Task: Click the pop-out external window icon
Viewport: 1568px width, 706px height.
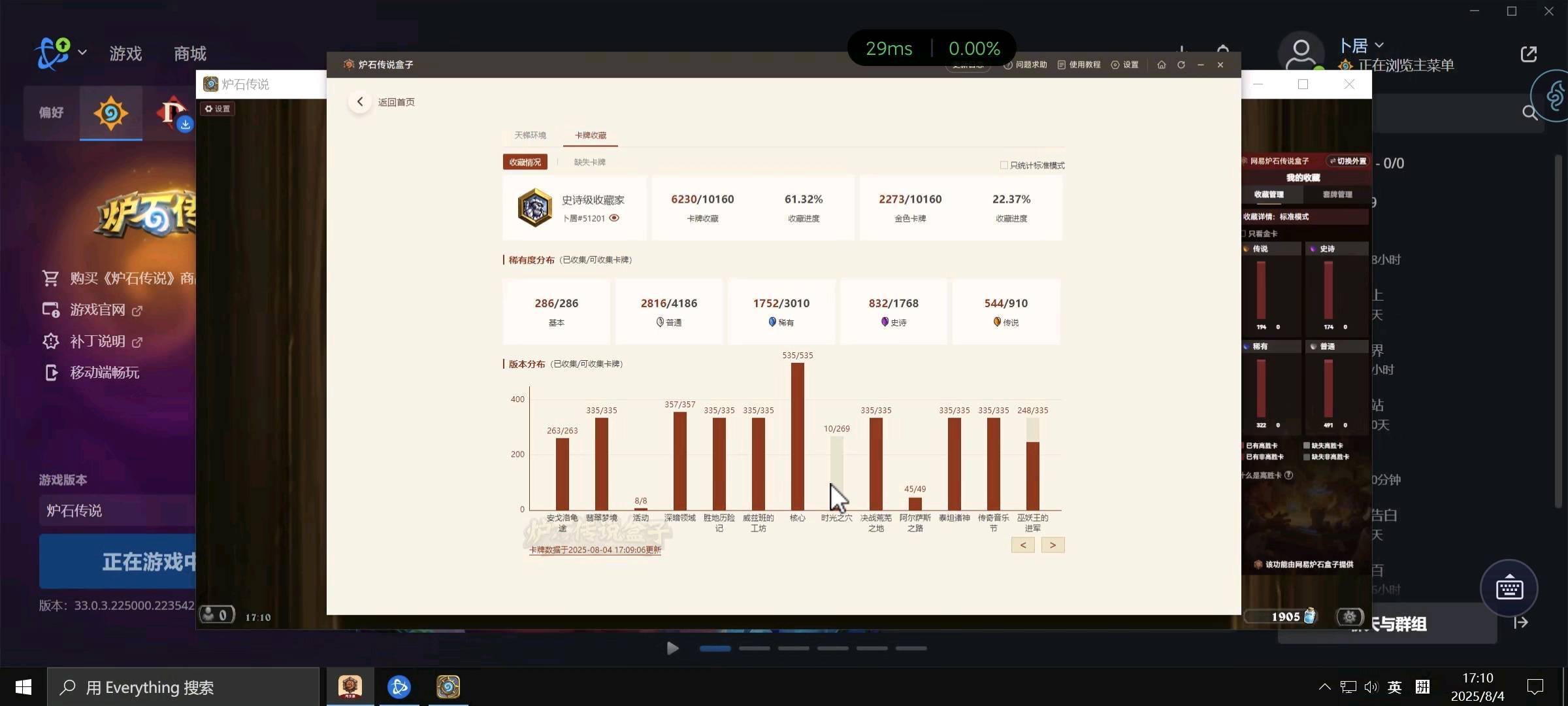Action: click(x=1529, y=54)
